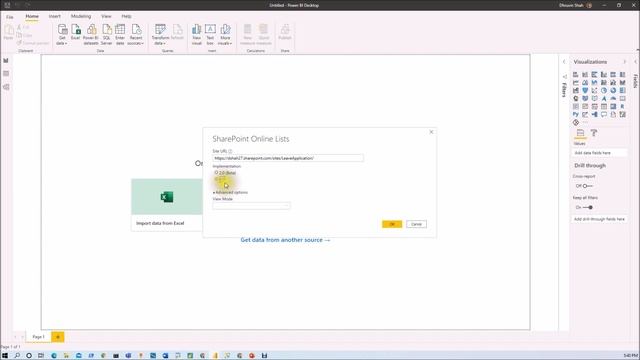Click the Publish icon in ribbon

pyautogui.click(x=285, y=32)
